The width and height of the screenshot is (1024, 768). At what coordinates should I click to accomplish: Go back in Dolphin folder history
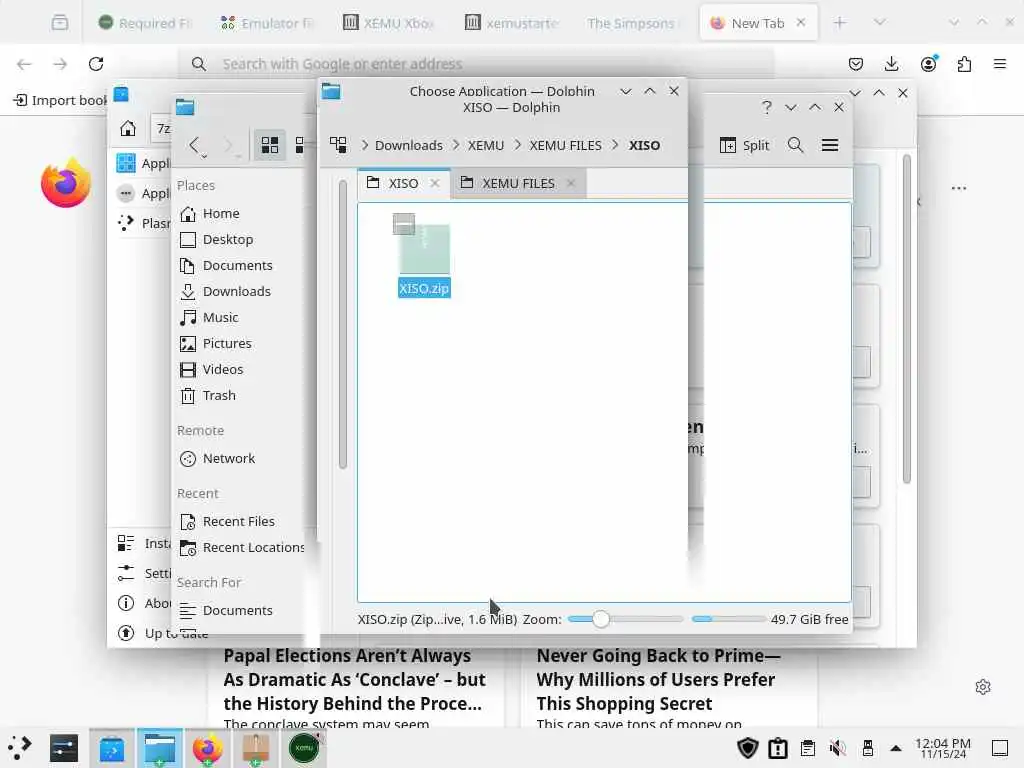tap(195, 145)
